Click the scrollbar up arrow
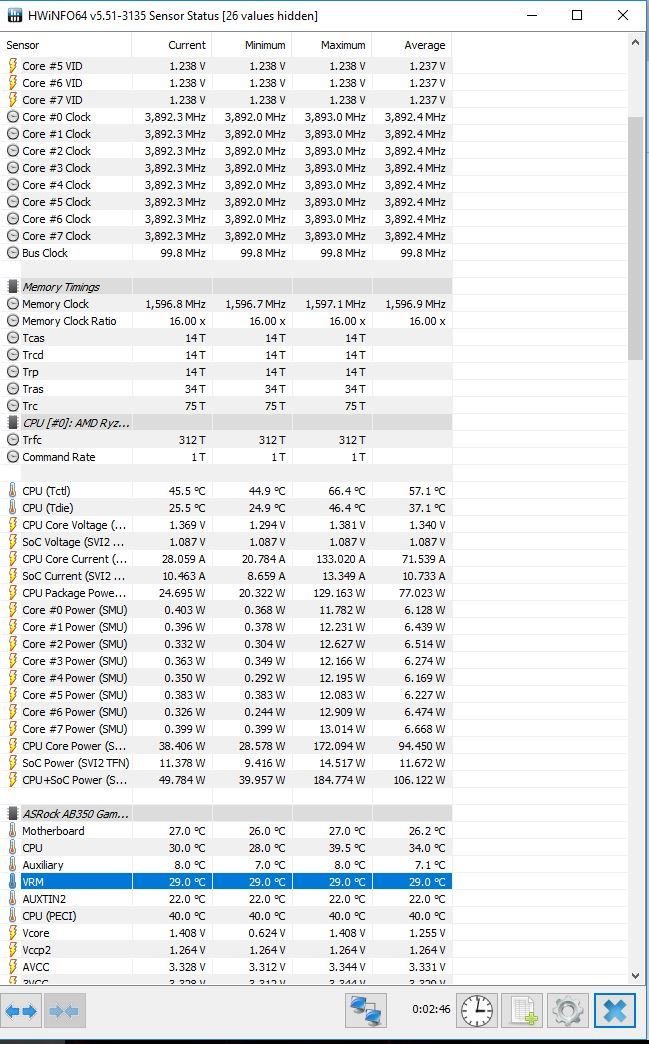 point(635,43)
